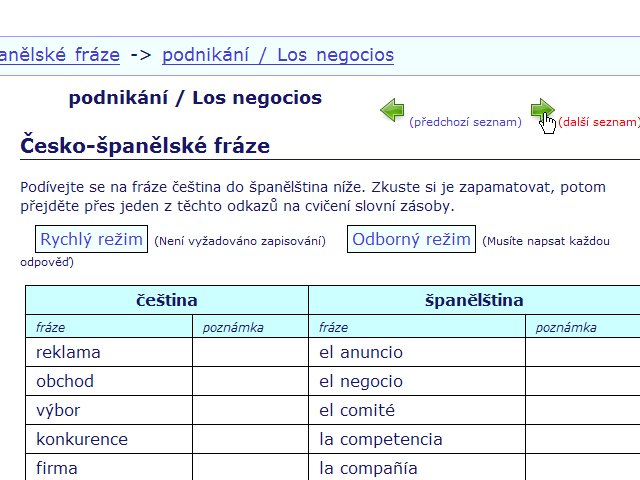
Task: Start the 'Rychlý režim' practice mode
Action: click(x=91, y=239)
